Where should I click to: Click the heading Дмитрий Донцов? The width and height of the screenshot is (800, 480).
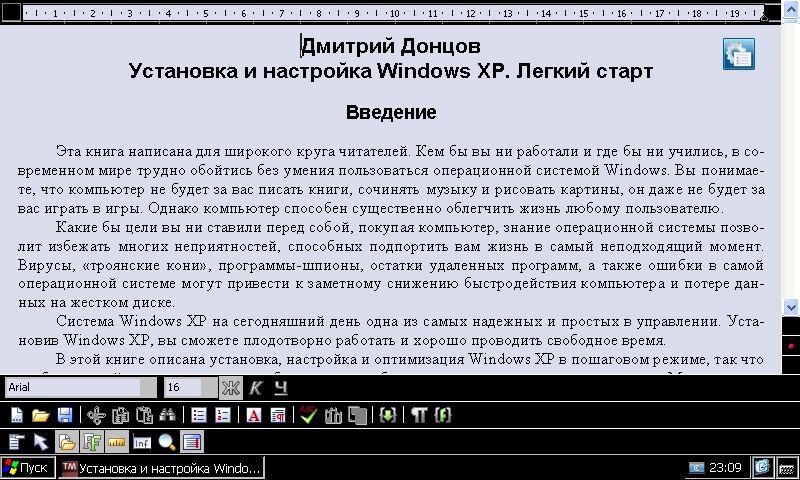pyautogui.click(x=391, y=46)
